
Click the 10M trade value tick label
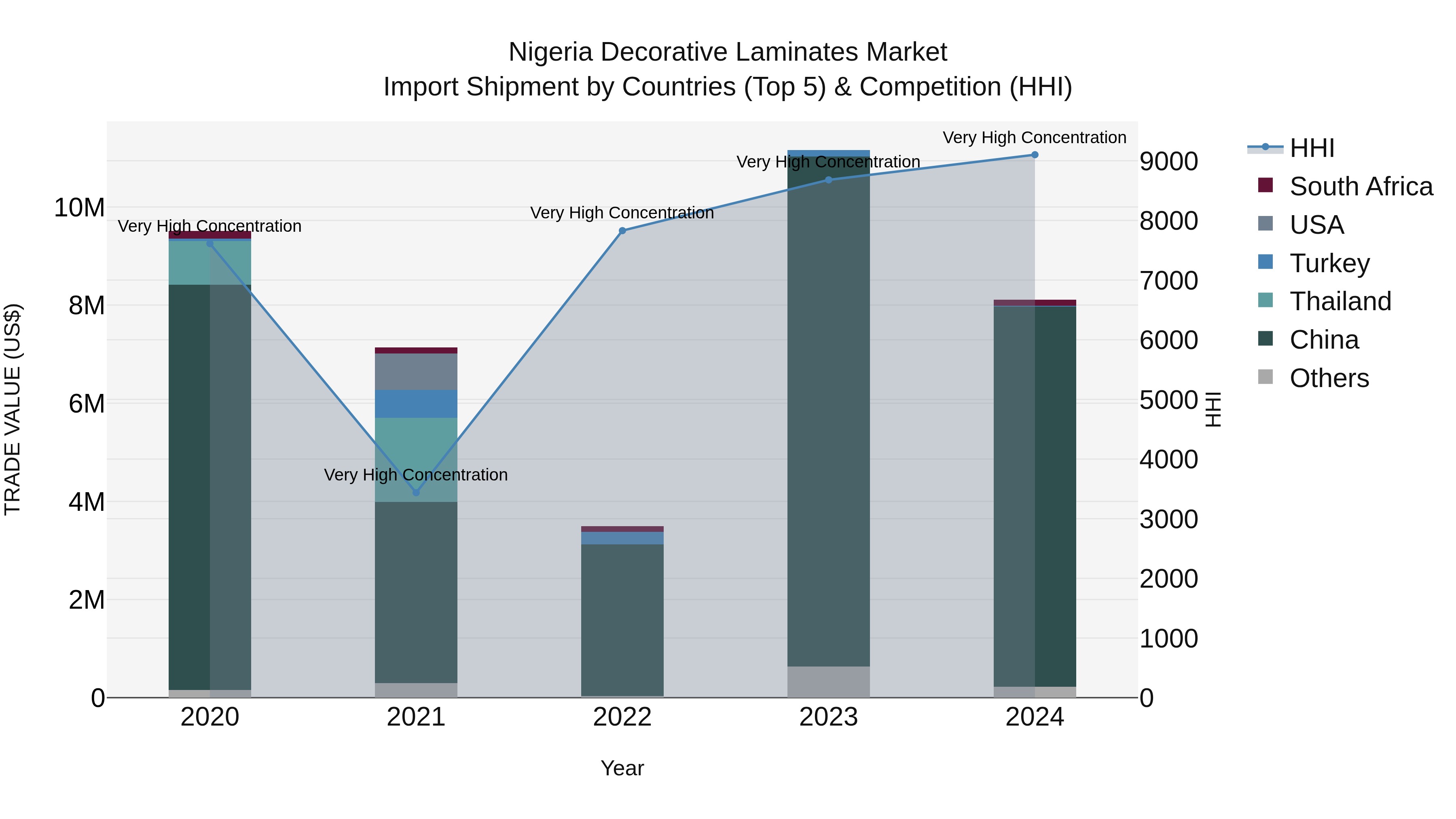(x=79, y=207)
